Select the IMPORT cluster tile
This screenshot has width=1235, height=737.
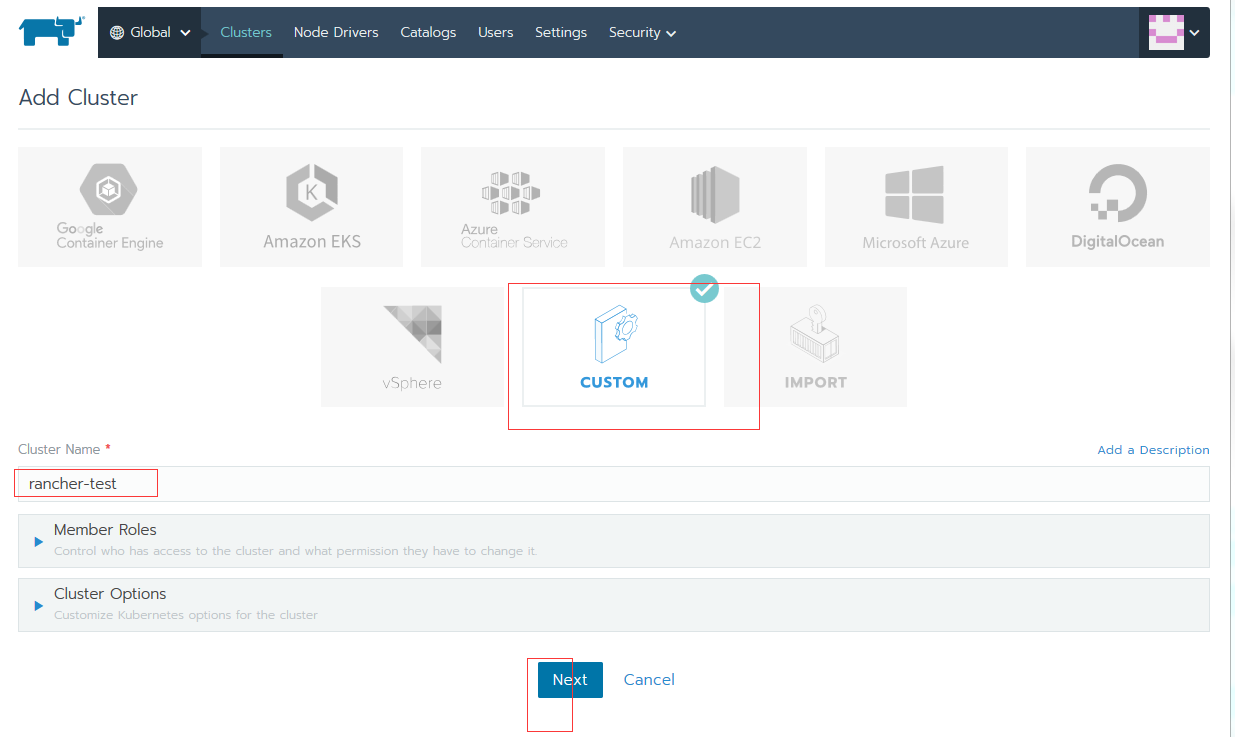pos(815,347)
